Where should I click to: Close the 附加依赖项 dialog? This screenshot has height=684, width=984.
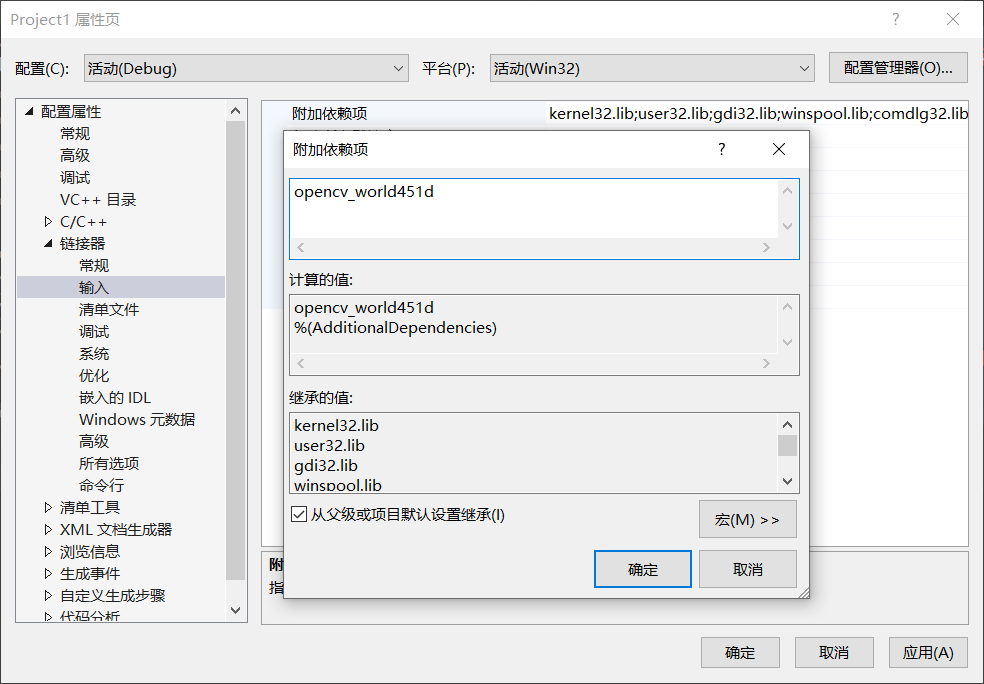[x=779, y=149]
